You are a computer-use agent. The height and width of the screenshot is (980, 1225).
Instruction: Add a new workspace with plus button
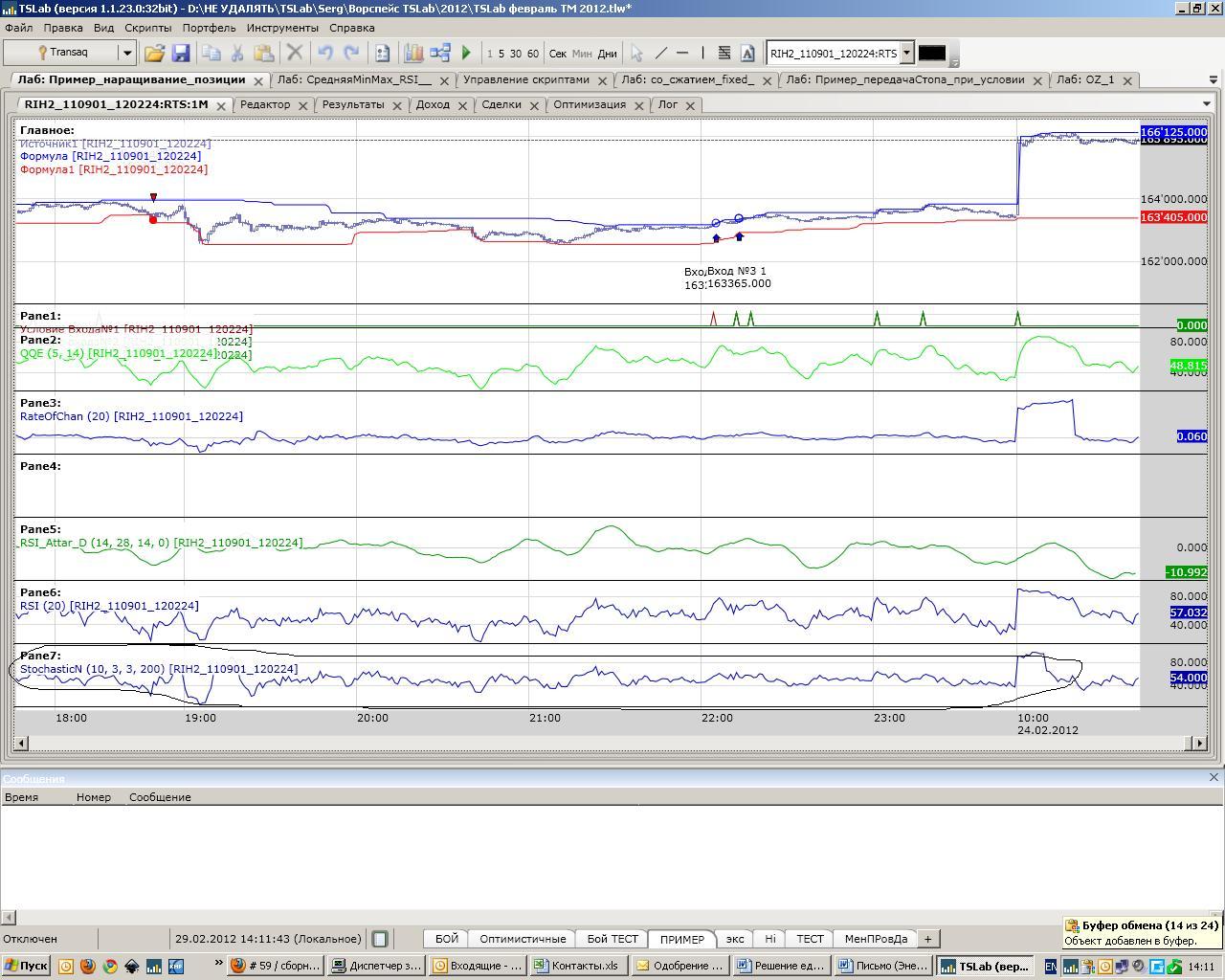click(x=927, y=939)
